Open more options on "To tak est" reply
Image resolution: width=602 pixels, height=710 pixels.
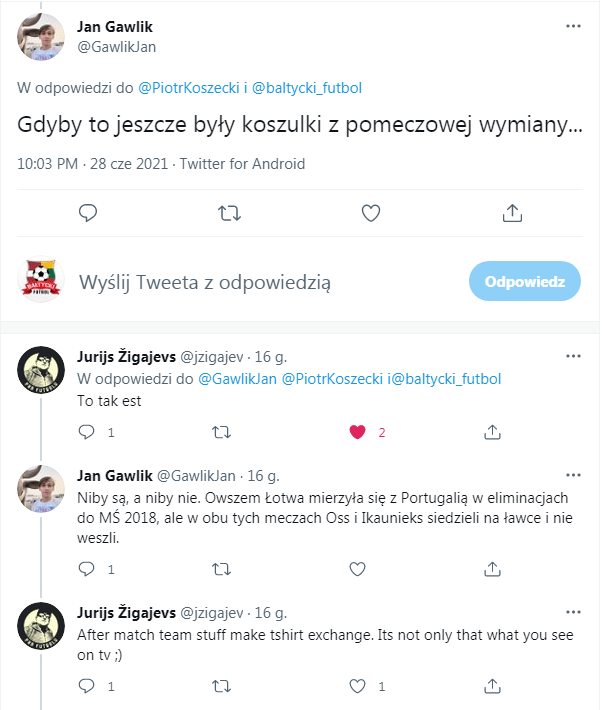pos(573,355)
